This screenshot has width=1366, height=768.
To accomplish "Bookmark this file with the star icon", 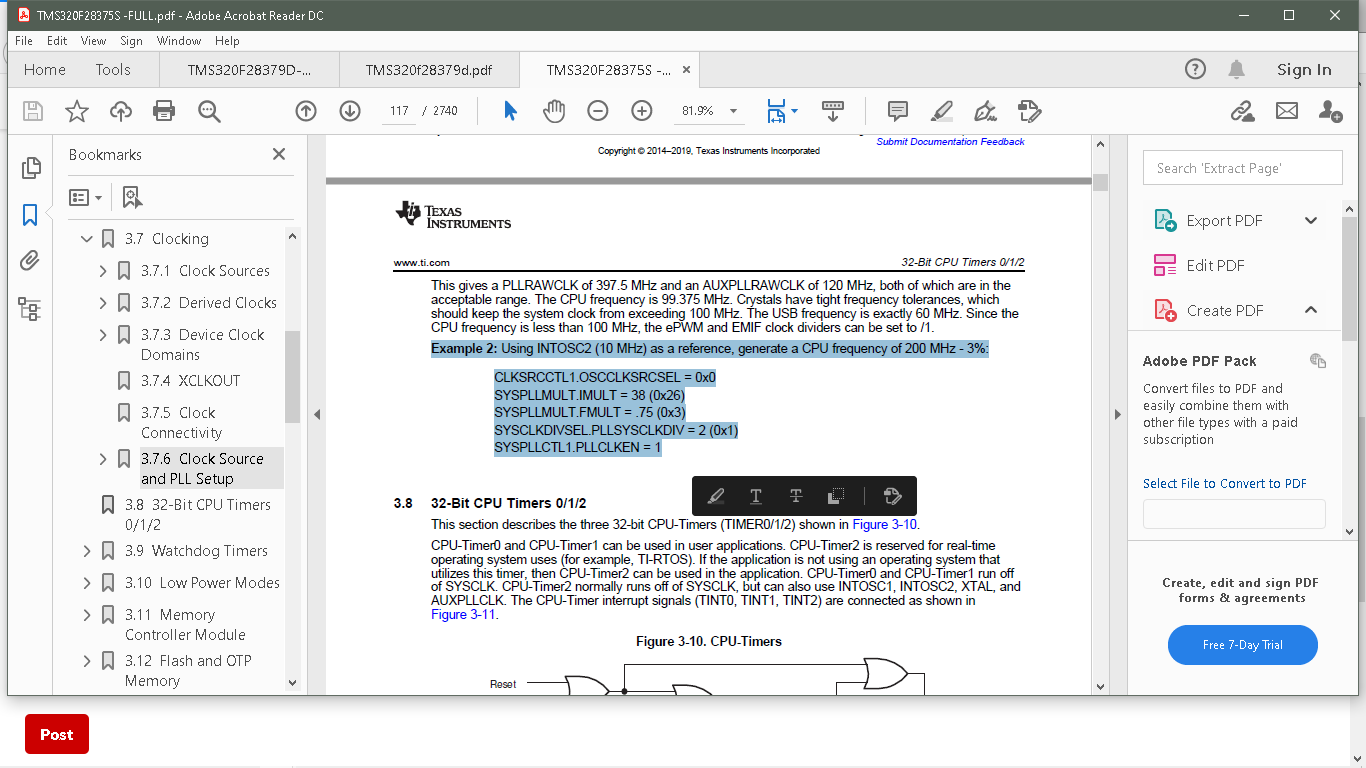I will 77,111.
